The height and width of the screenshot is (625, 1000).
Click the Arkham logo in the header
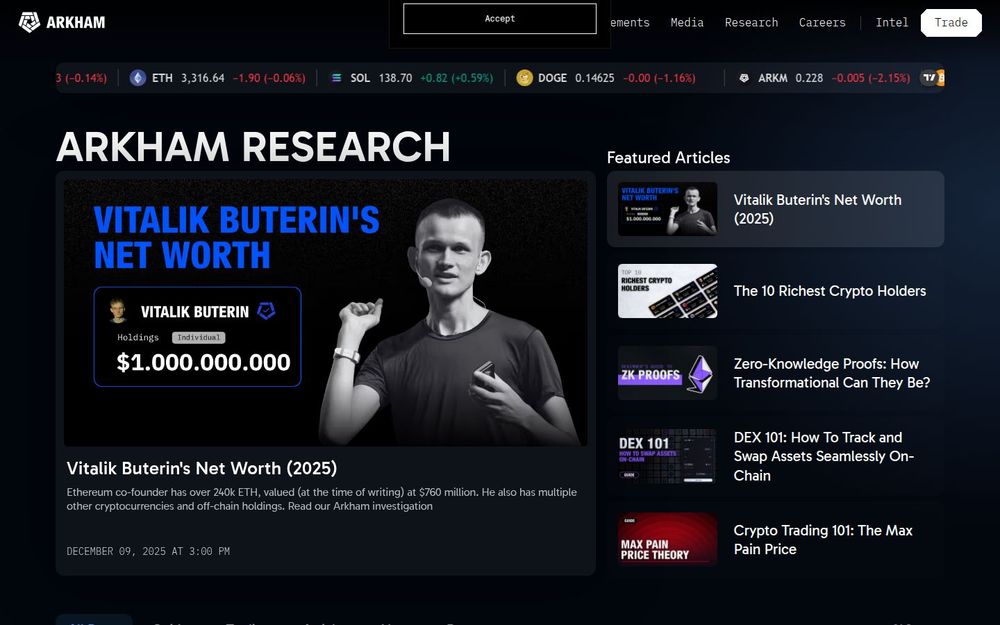tap(62, 22)
